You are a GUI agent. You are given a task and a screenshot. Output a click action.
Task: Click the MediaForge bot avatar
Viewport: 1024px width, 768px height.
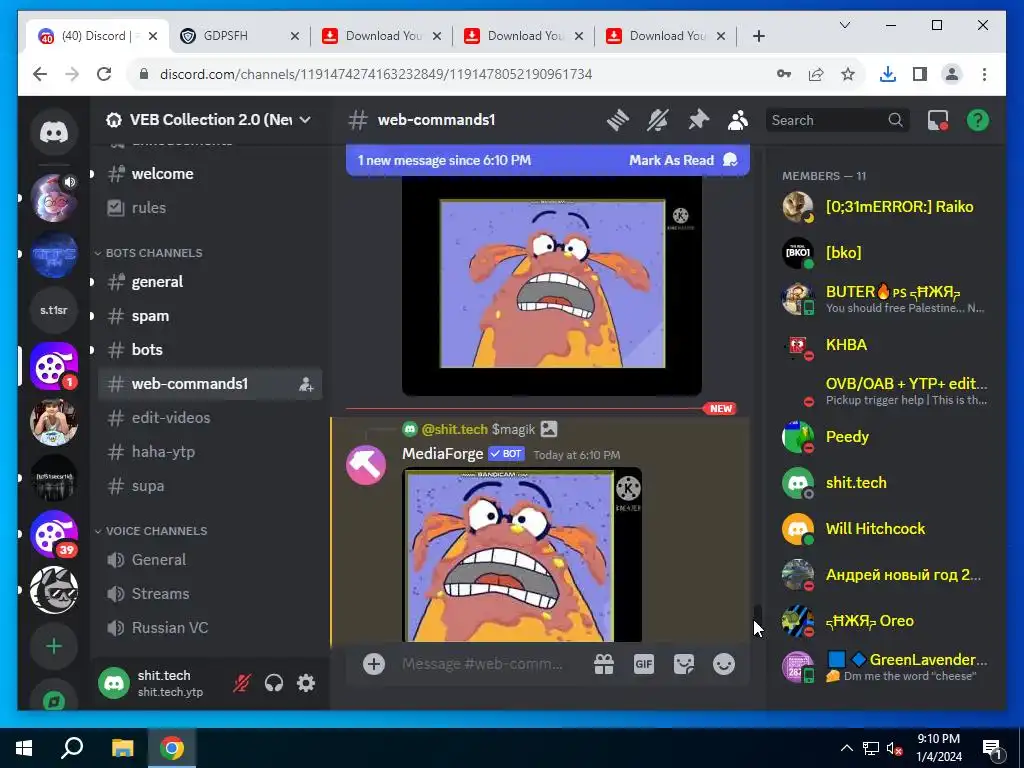pos(366,465)
